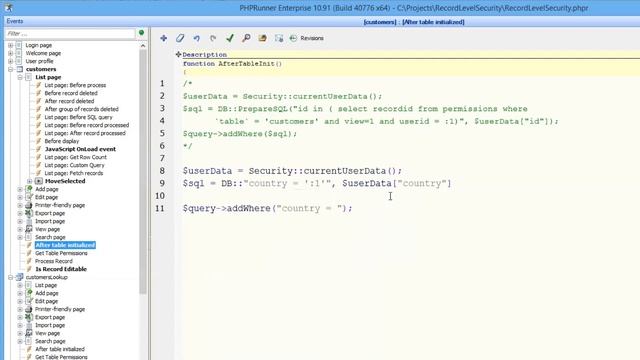Viewport: 640px width, 360px height.
Task: Click the Undo arrow in editor toolbar
Action: coord(197,38)
